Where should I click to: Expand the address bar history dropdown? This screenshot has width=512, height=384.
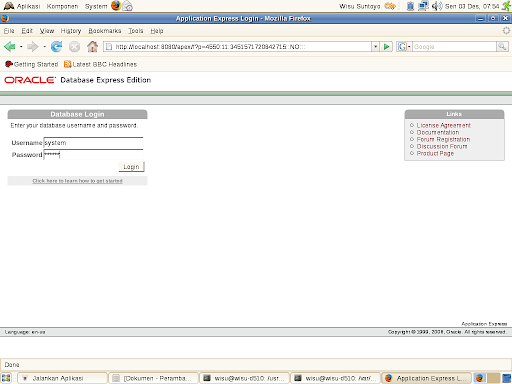coord(375,47)
